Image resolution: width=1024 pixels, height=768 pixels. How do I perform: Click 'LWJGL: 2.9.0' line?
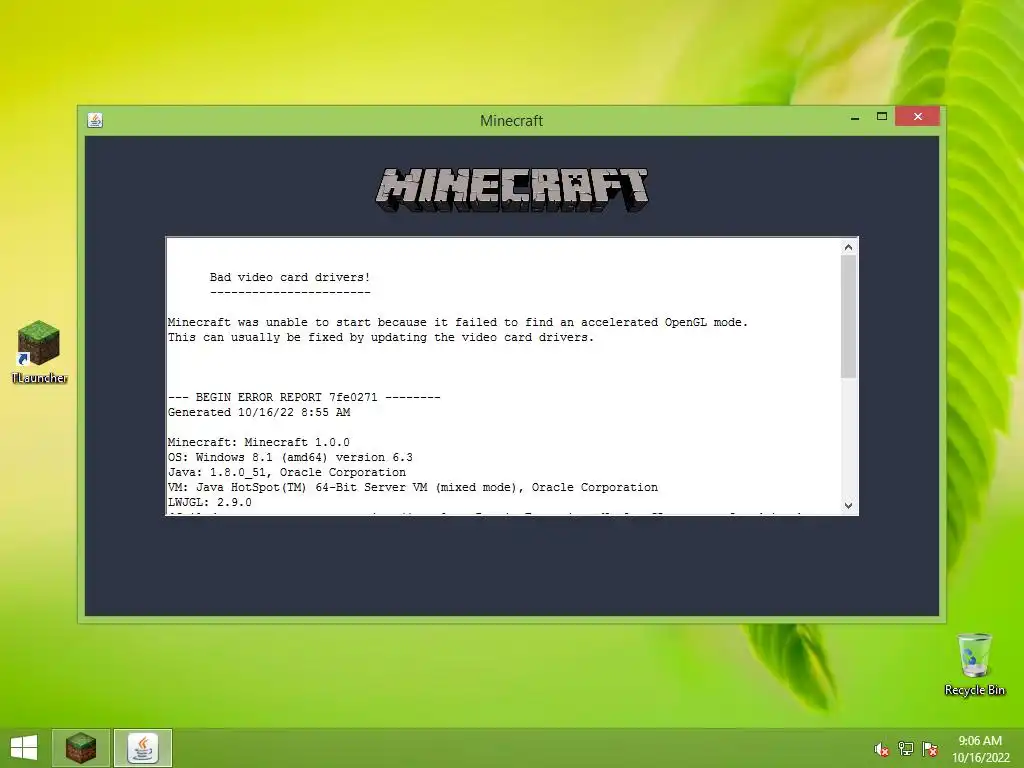pyautogui.click(x=210, y=502)
